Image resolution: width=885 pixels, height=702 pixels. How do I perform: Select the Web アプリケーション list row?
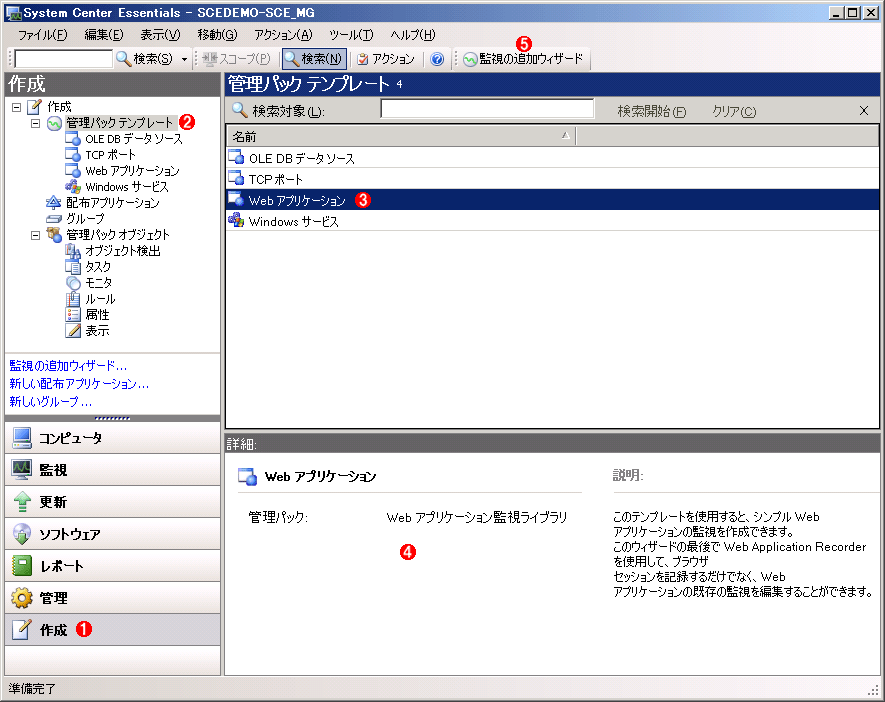point(553,200)
